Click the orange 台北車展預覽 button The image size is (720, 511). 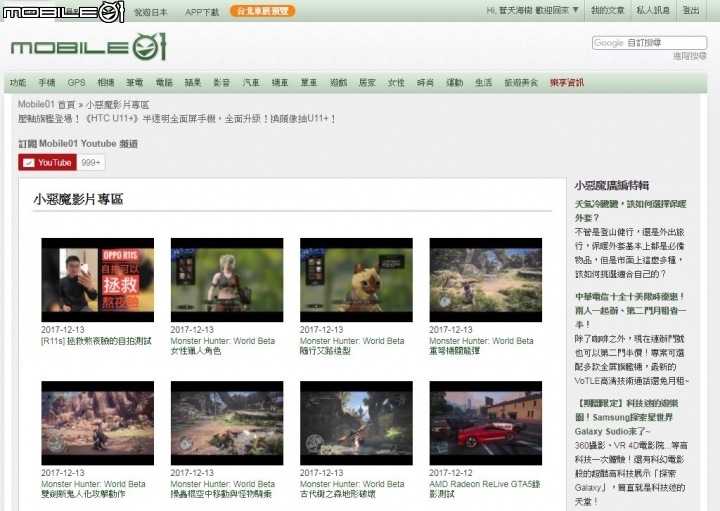(262, 11)
